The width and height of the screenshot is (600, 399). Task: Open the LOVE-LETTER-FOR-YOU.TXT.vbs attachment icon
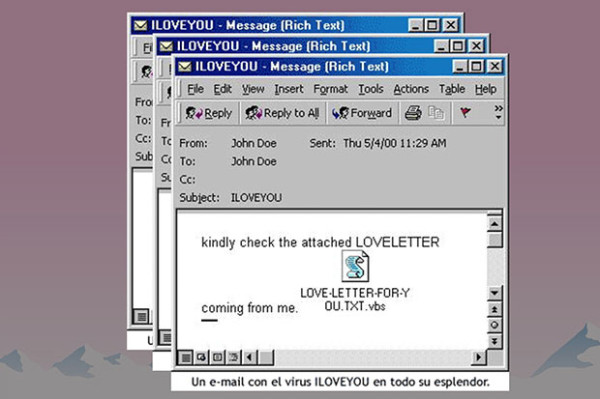point(355,266)
